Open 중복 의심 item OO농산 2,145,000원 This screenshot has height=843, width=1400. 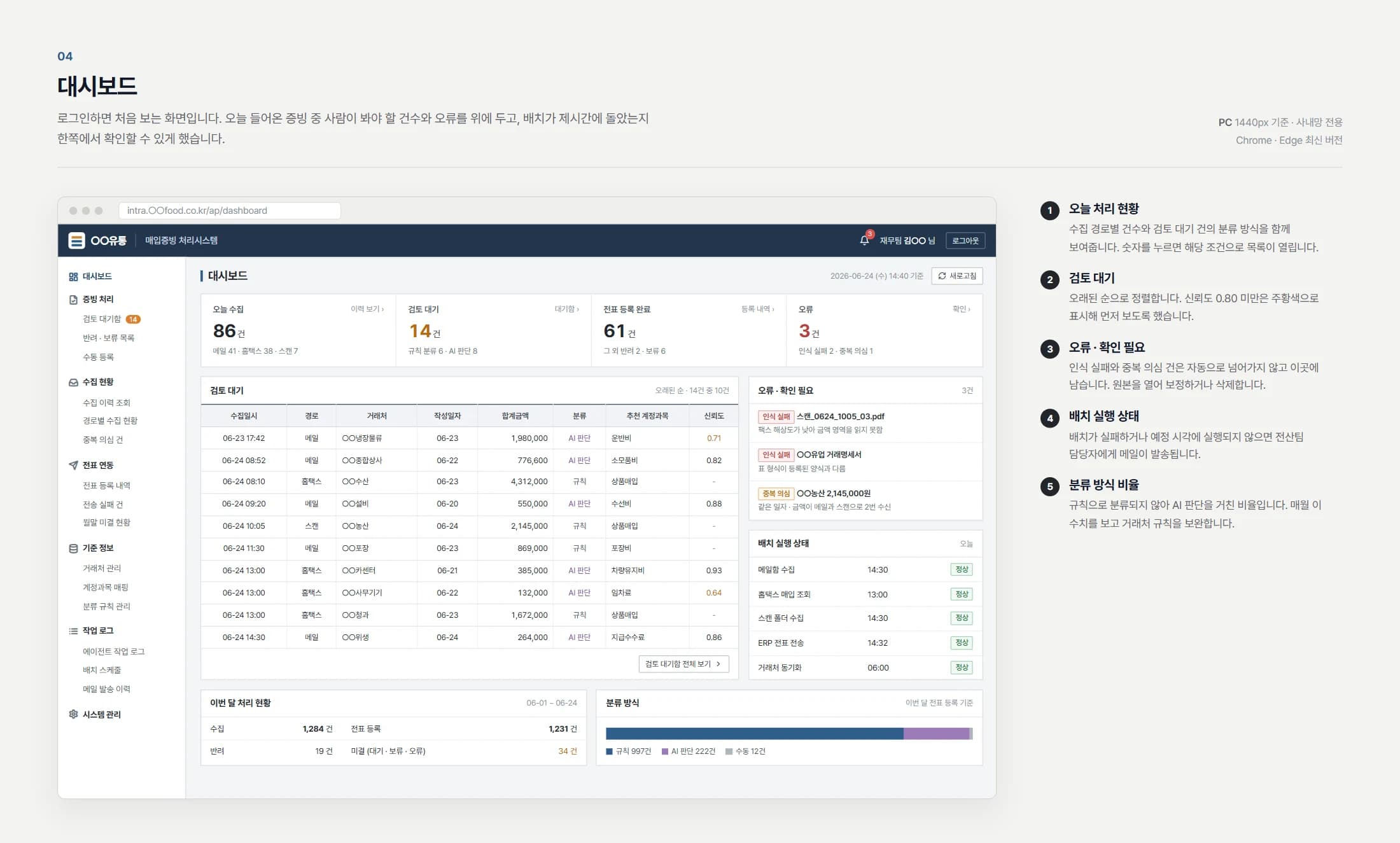pyautogui.click(x=865, y=500)
